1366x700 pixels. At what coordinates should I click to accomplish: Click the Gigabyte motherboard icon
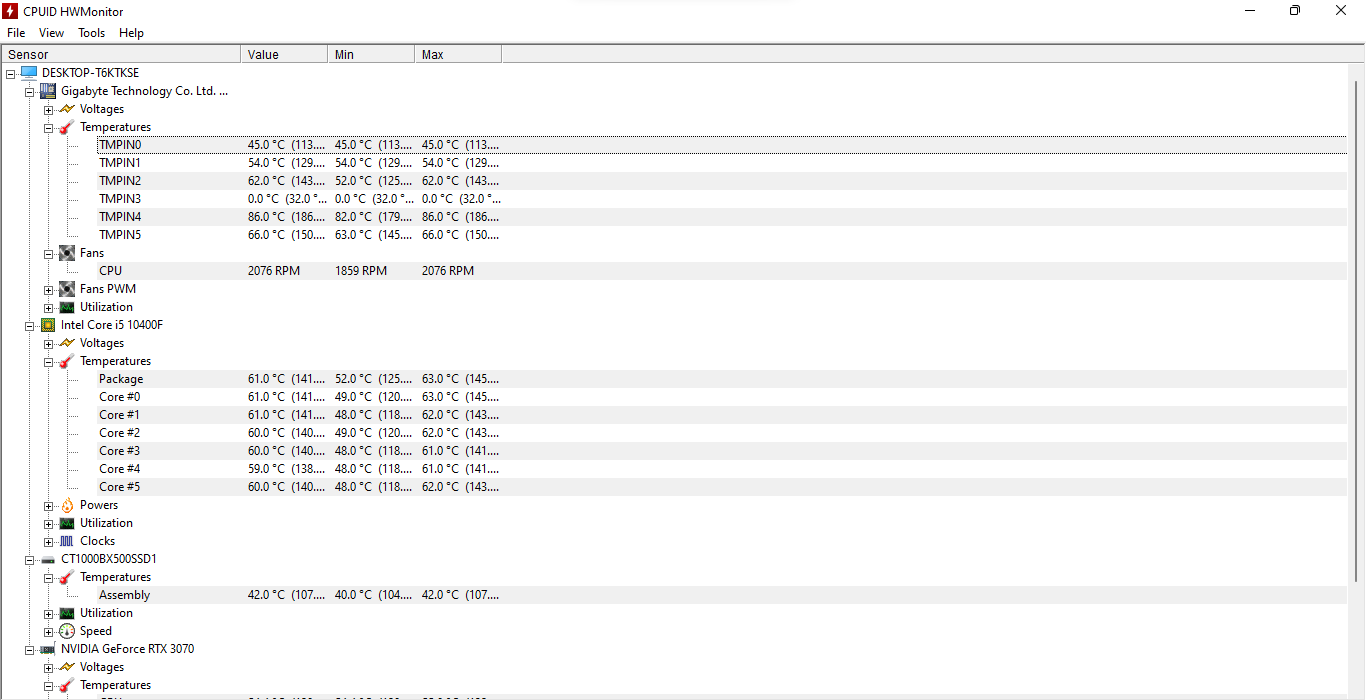(48, 91)
